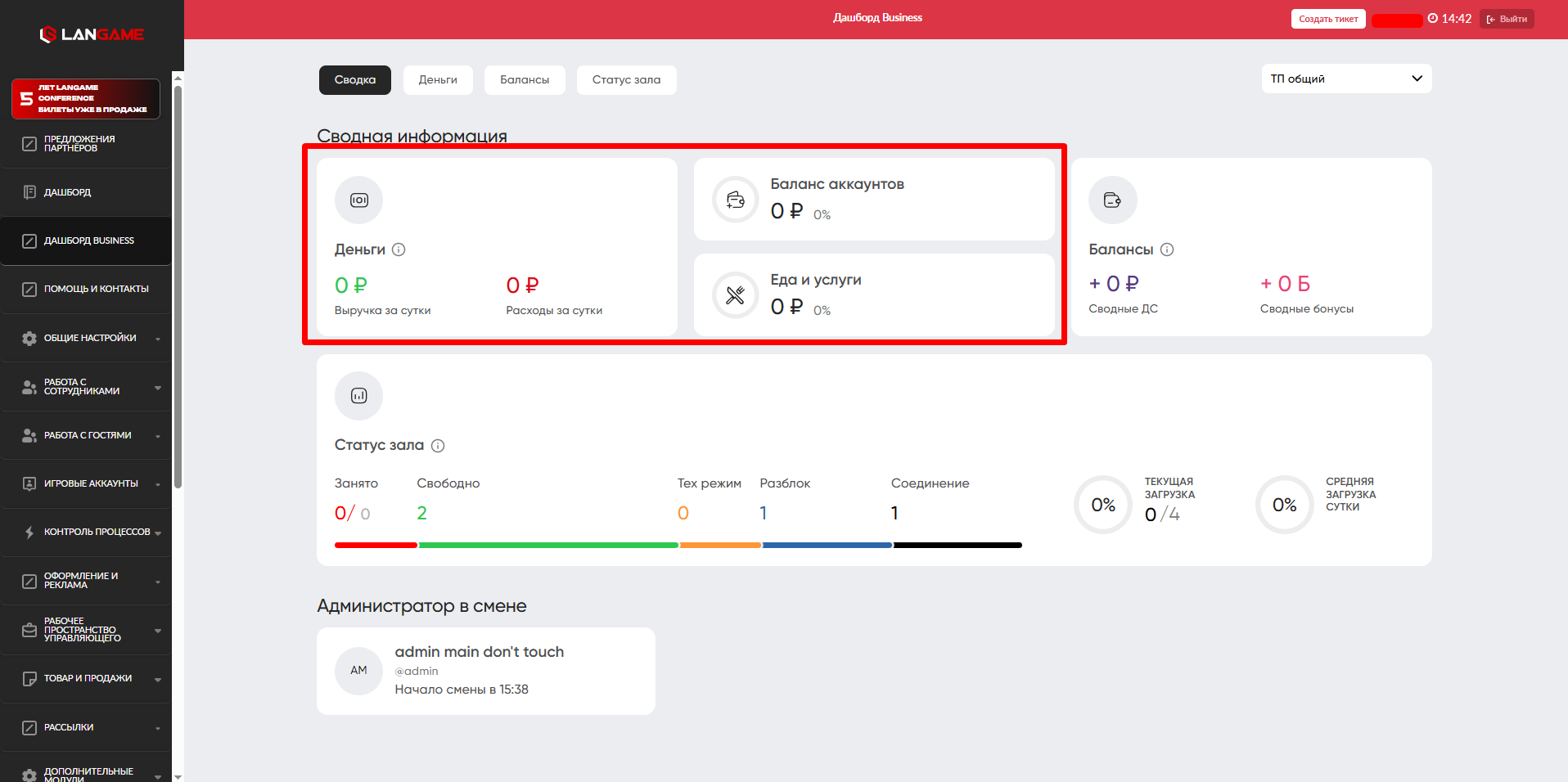1568x782 pixels.
Task: Click the AM administrator avatar
Action: coord(358,671)
